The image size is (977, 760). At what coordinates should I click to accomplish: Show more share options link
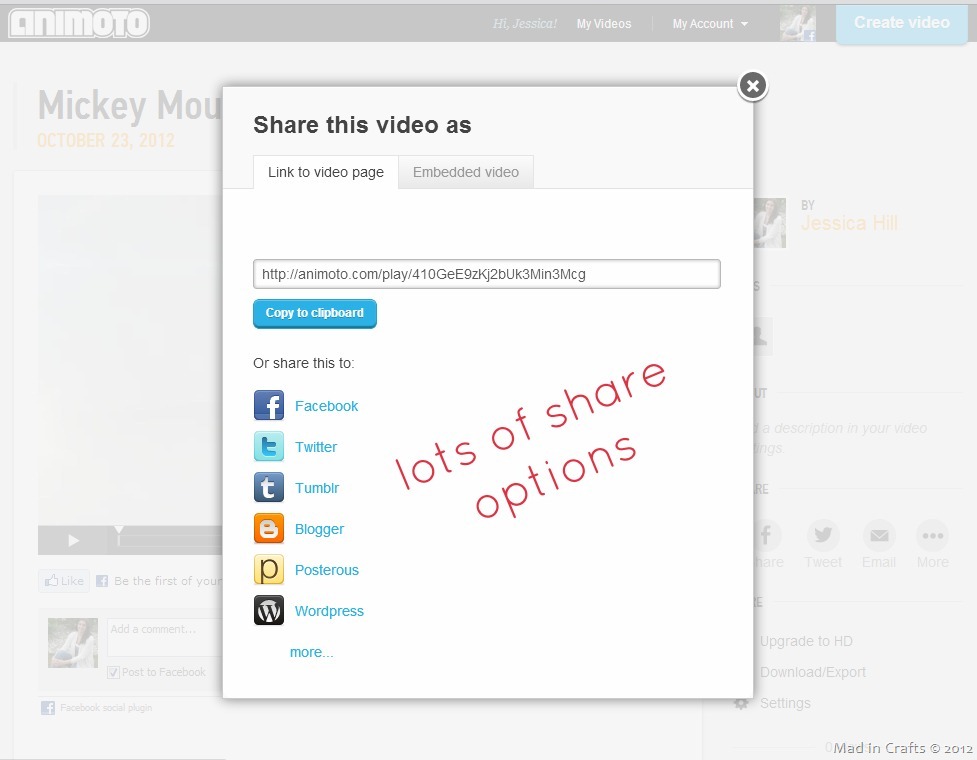click(x=312, y=652)
